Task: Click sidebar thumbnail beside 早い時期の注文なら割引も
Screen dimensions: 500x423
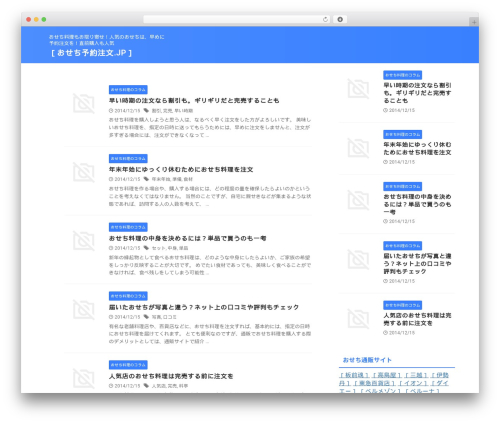Action: (x=358, y=89)
